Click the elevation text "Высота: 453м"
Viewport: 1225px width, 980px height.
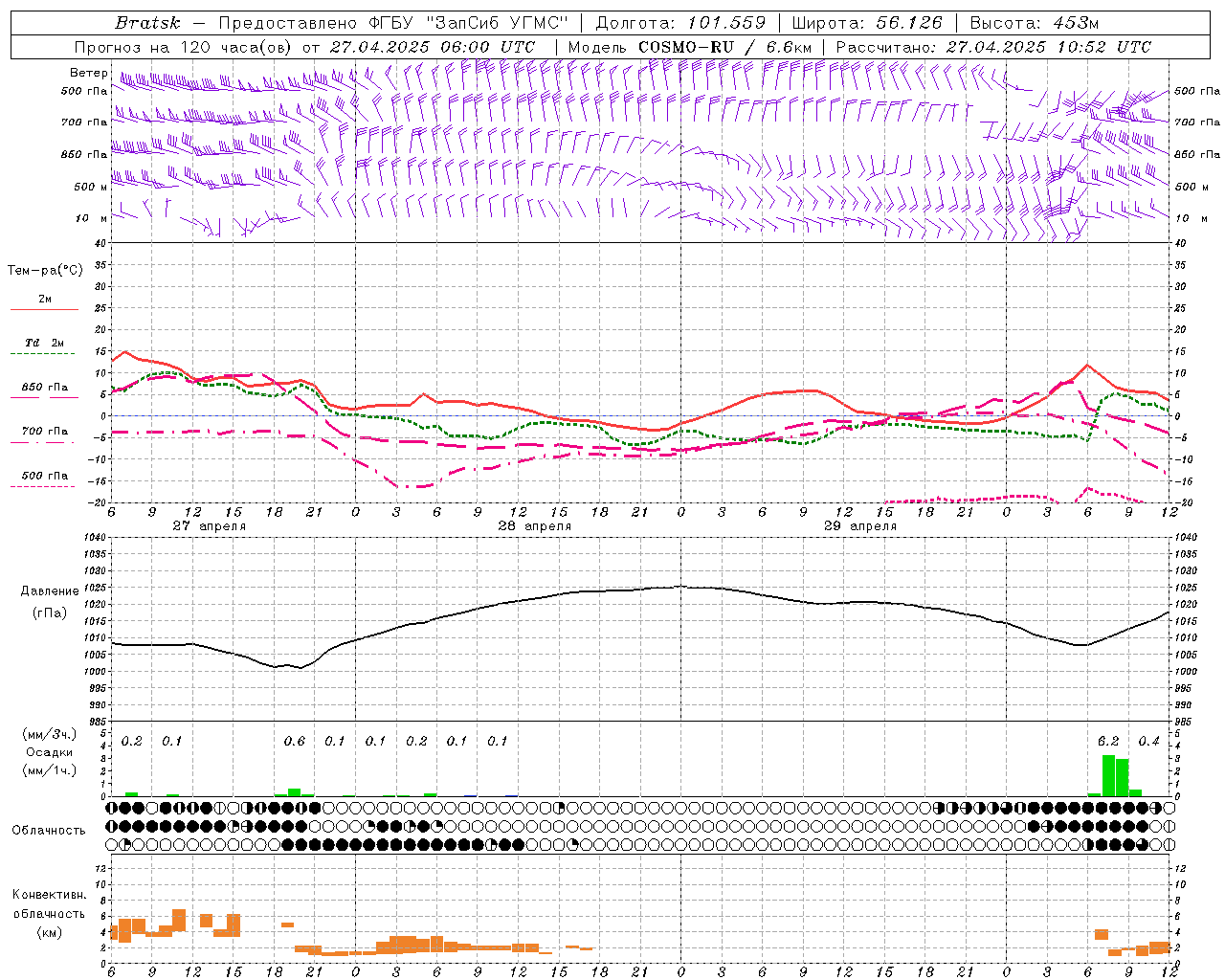(1033, 23)
